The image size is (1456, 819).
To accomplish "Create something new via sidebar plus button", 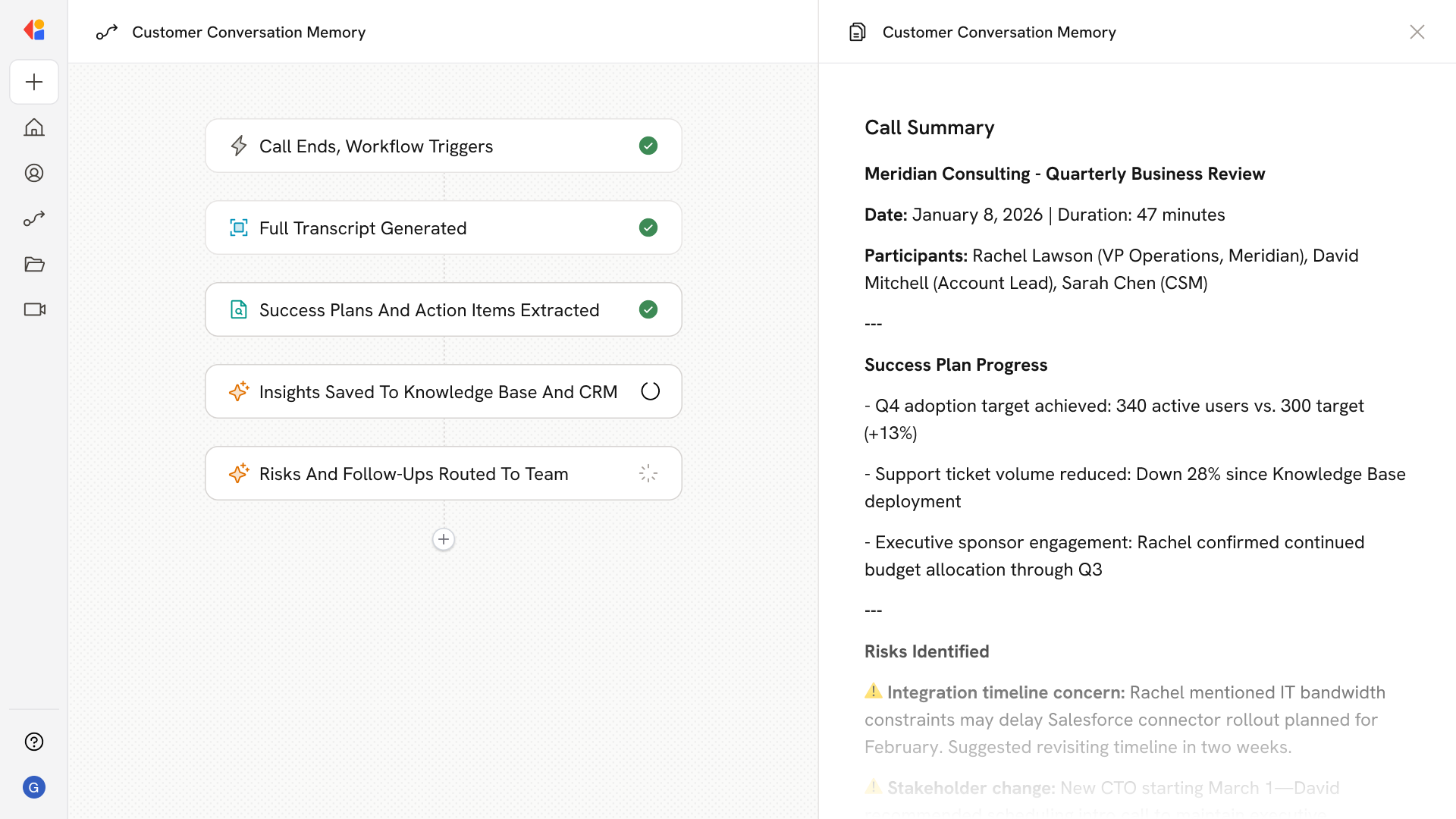I will coord(34,82).
